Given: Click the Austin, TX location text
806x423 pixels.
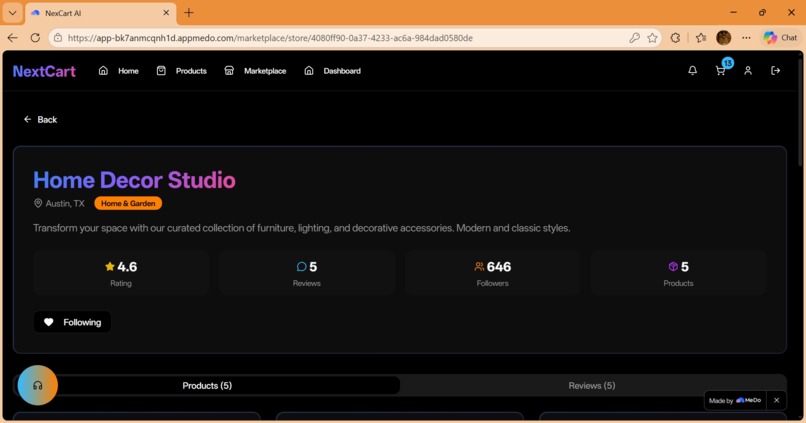Looking at the screenshot, I should [x=65, y=204].
